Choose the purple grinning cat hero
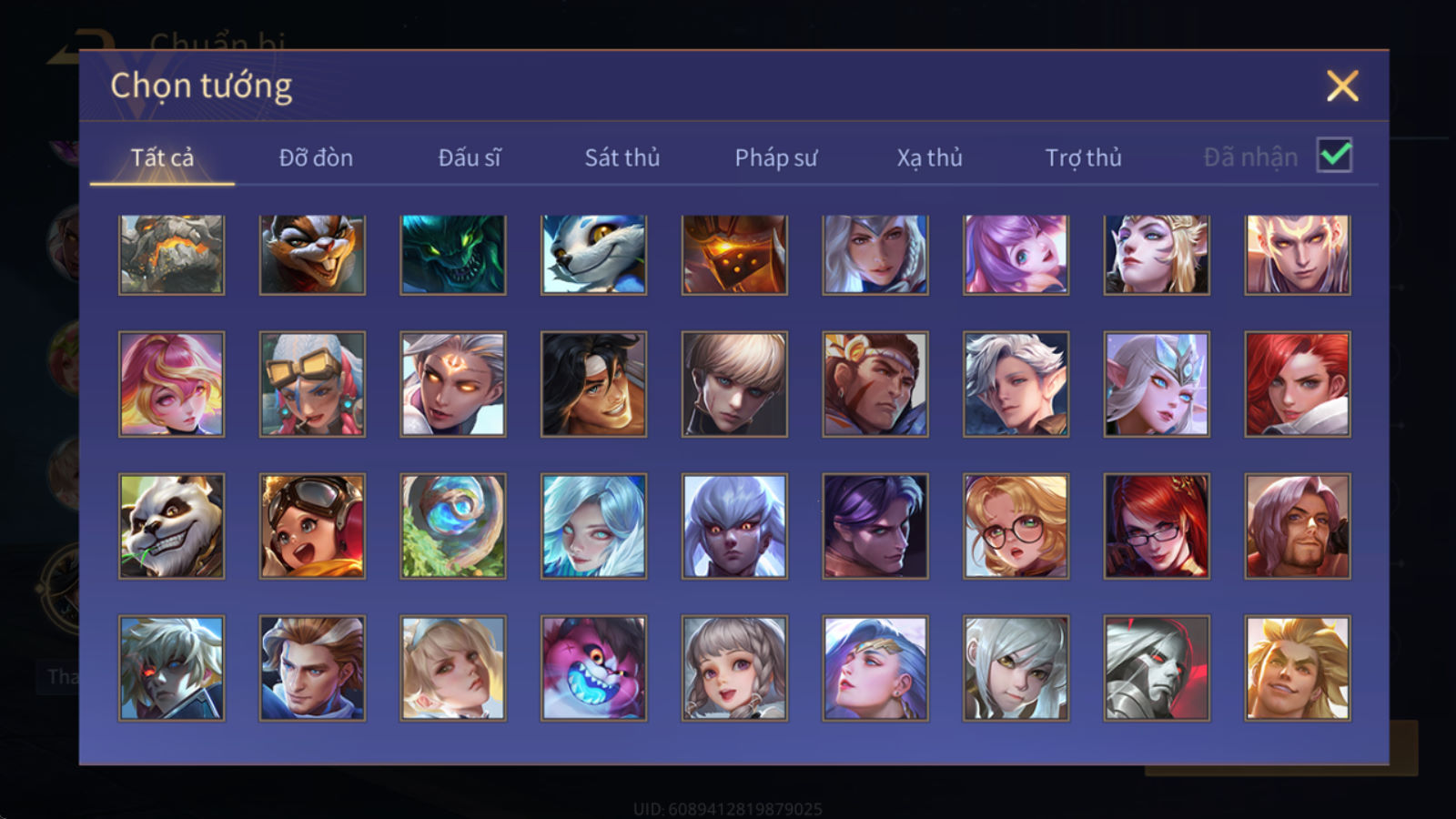 click(593, 668)
